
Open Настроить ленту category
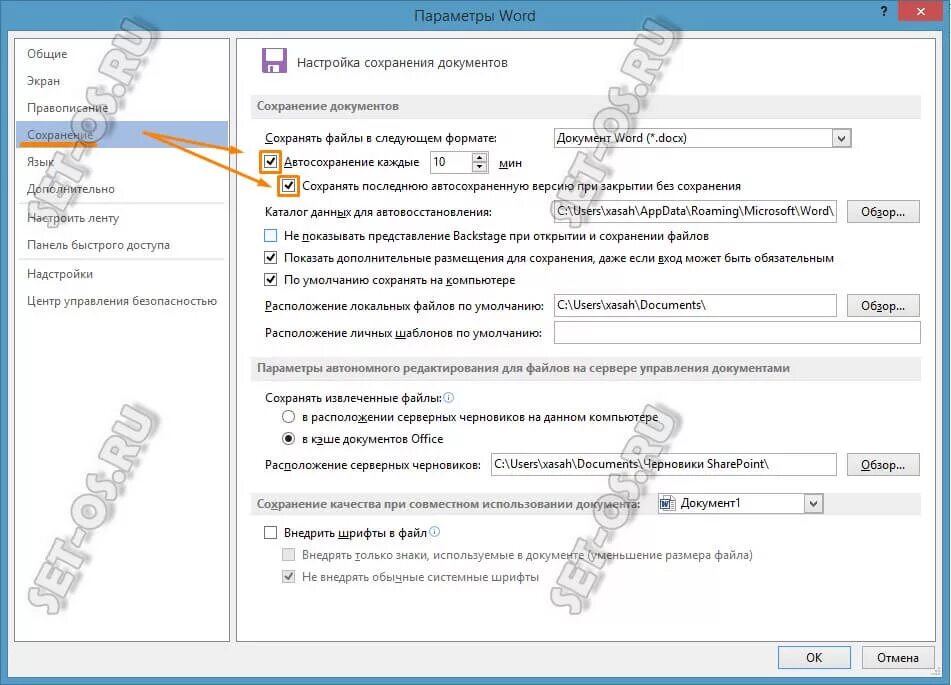coord(121,218)
